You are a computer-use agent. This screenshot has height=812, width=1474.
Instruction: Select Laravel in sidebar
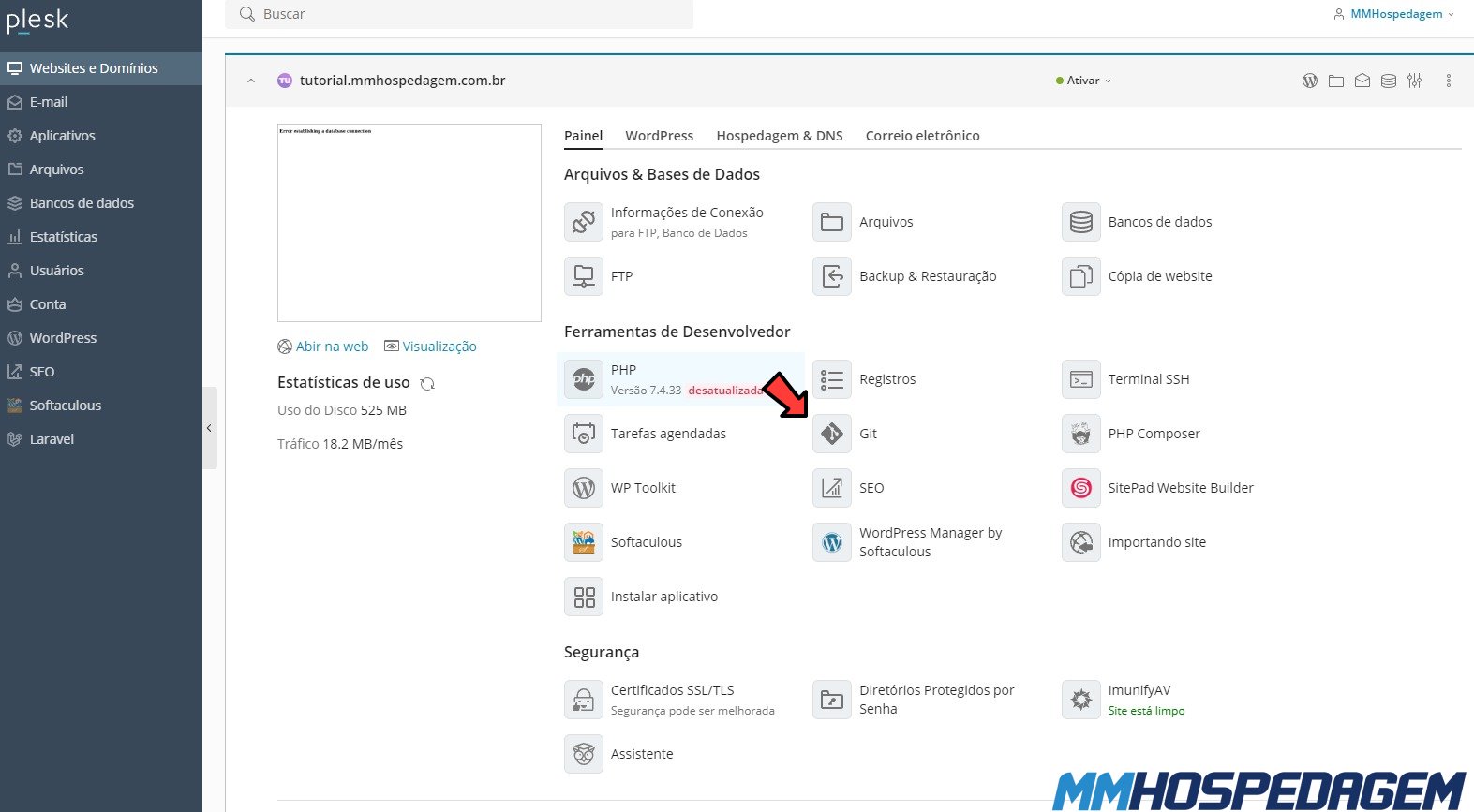(x=101, y=439)
